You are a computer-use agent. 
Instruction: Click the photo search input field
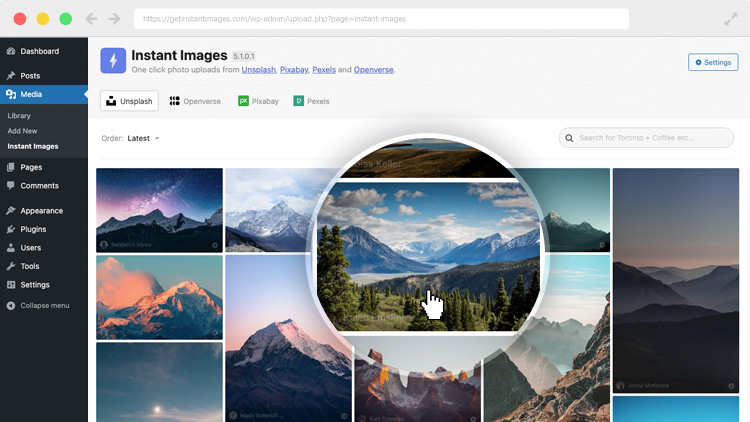(x=650, y=138)
